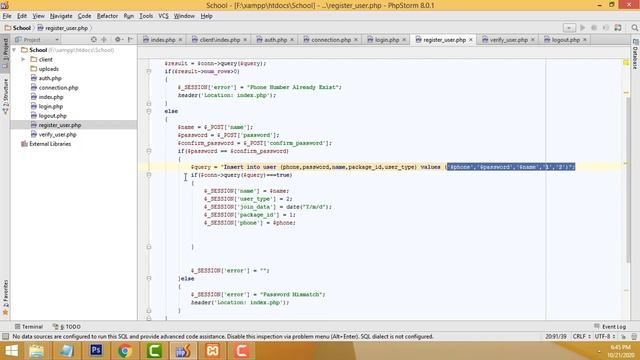Open the VCS menu
This screenshot has width=640, height=360.
click(x=163, y=16)
